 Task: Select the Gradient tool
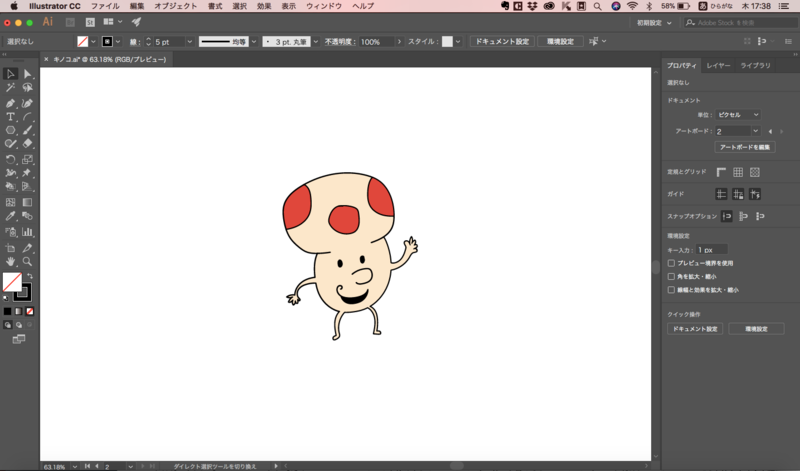pyautogui.click(x=28, y=203)
